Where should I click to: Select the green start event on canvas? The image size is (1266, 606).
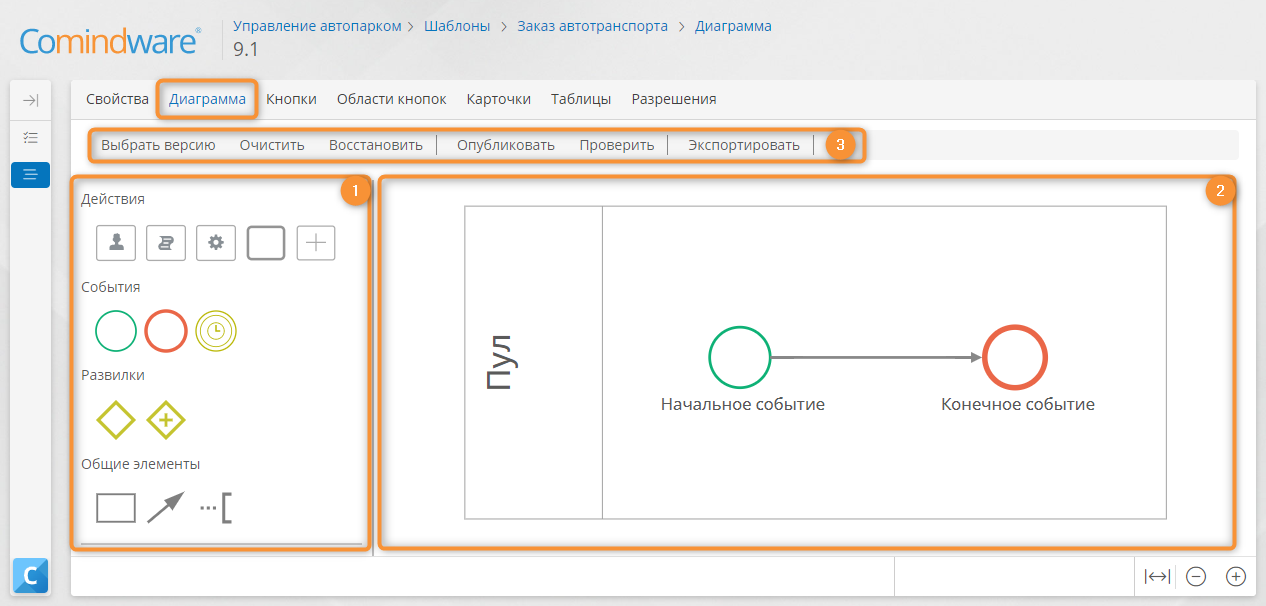pyautogui.click(x=740, y=357)
